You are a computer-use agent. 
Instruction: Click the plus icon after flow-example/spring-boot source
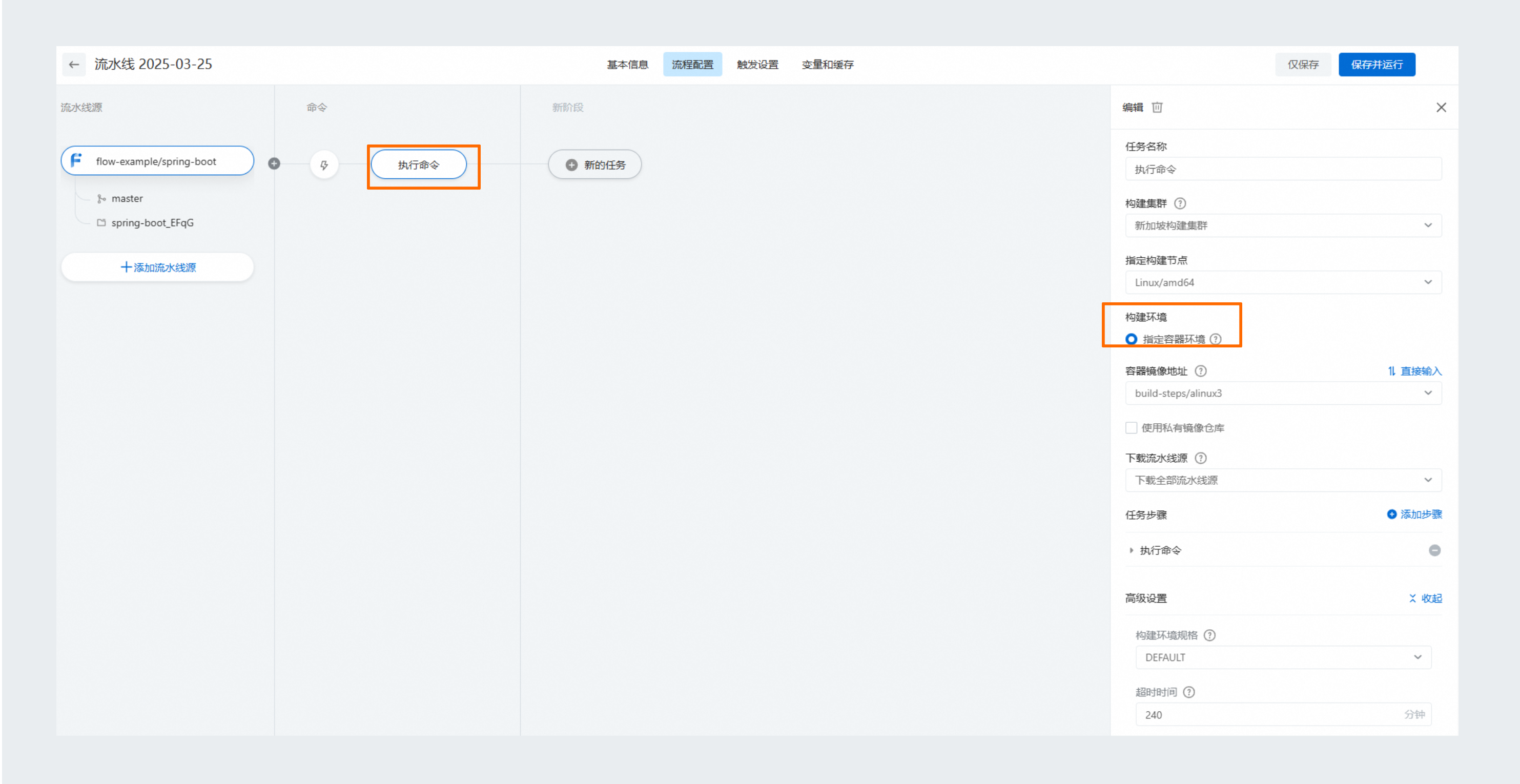click(274, 163)
